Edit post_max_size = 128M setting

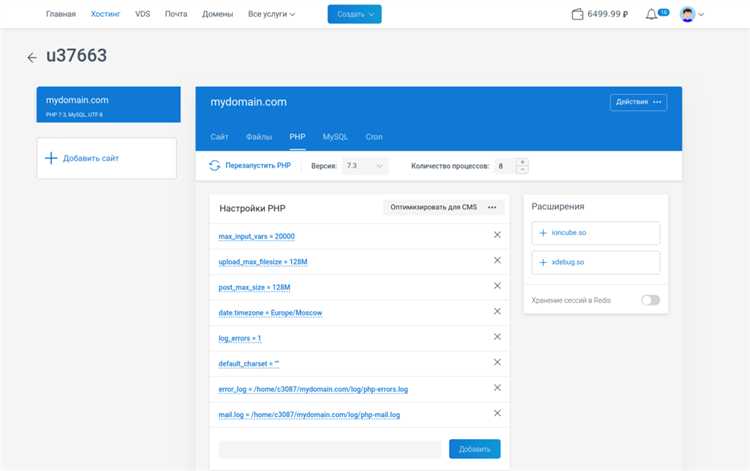tap(254, 287)
